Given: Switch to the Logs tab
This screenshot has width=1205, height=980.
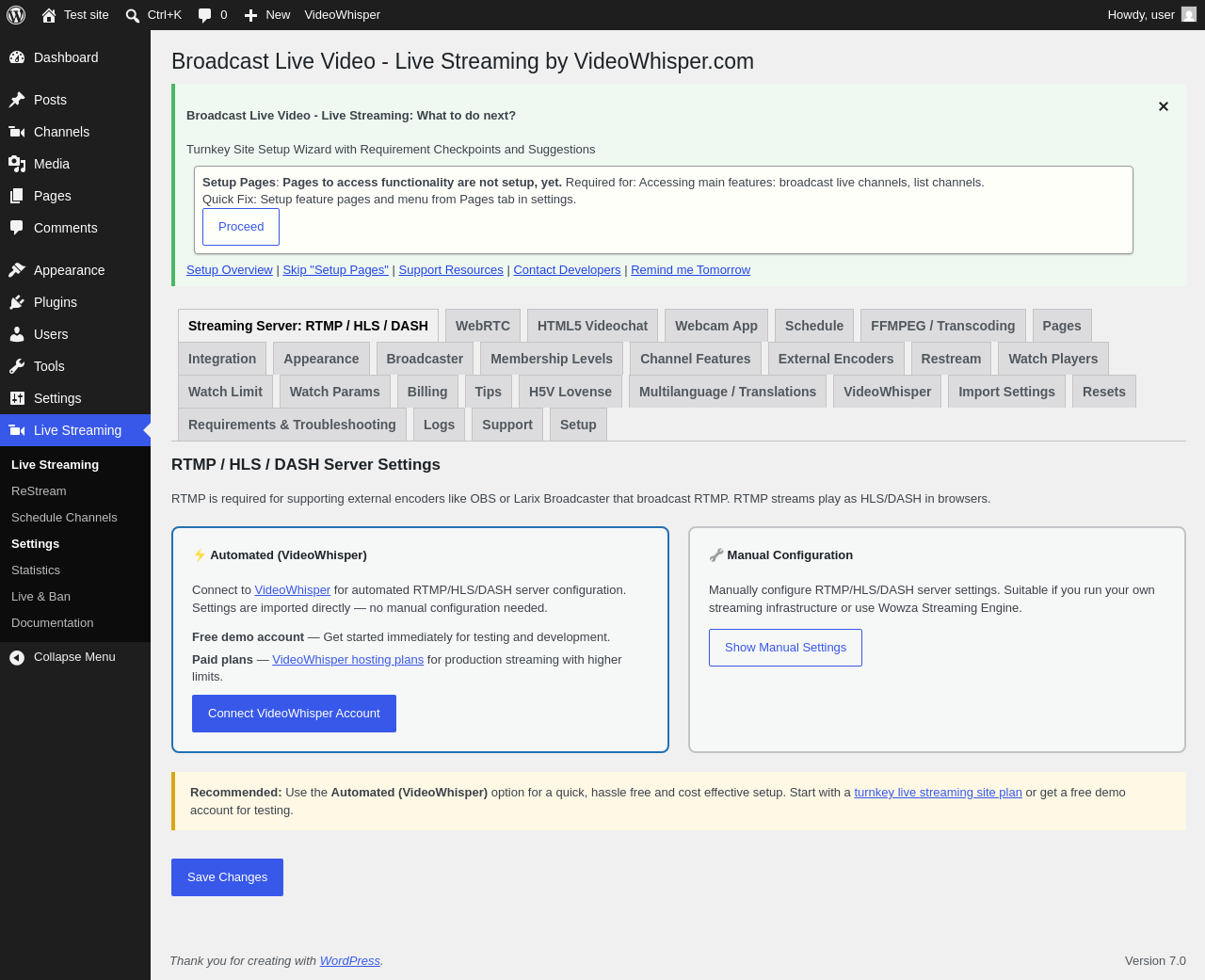Looking at the screenshot, I should [x=439, y=425].
